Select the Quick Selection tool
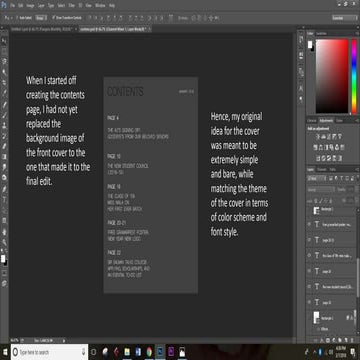 click(4, 72)
